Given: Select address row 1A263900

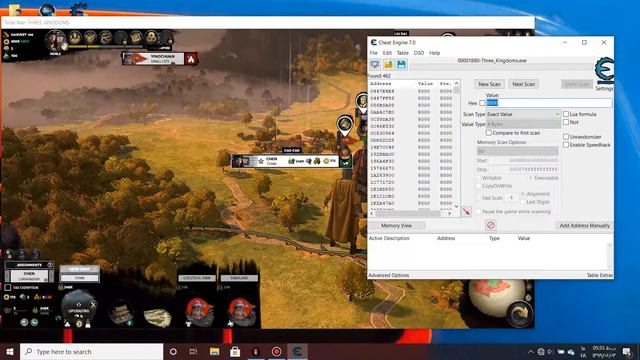Looking at the screenshot, I should tap(411, 175).
